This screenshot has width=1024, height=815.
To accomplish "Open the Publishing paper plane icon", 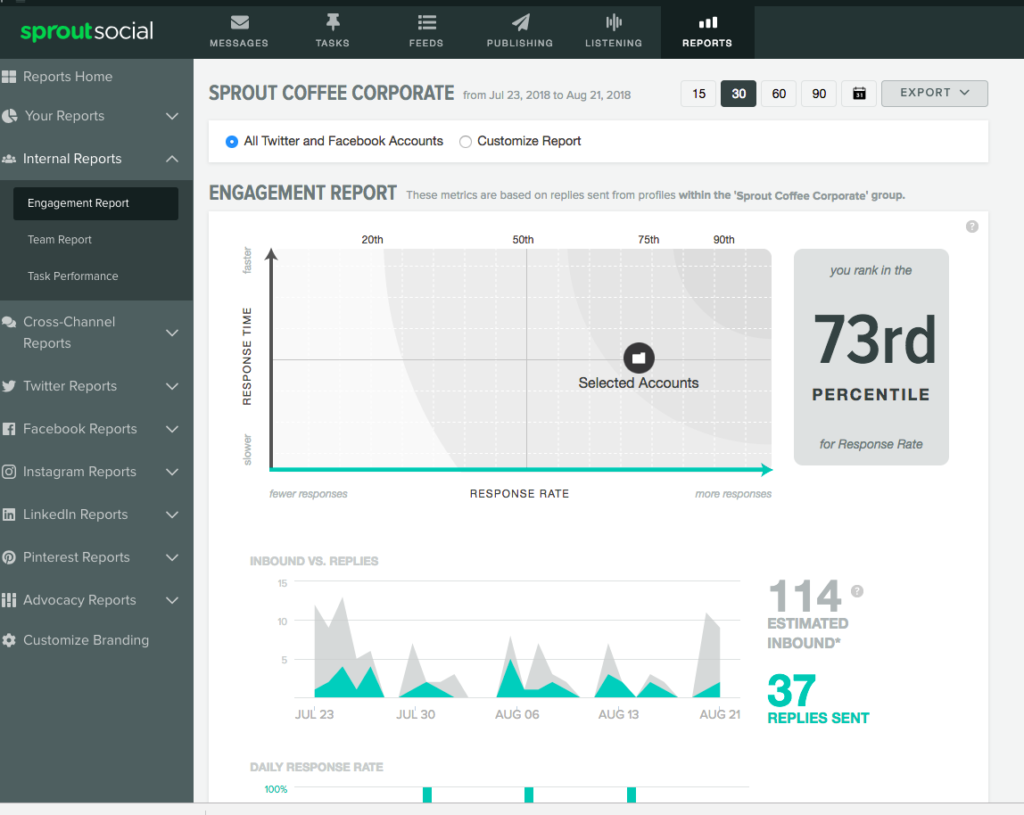I will coord(520,23).
